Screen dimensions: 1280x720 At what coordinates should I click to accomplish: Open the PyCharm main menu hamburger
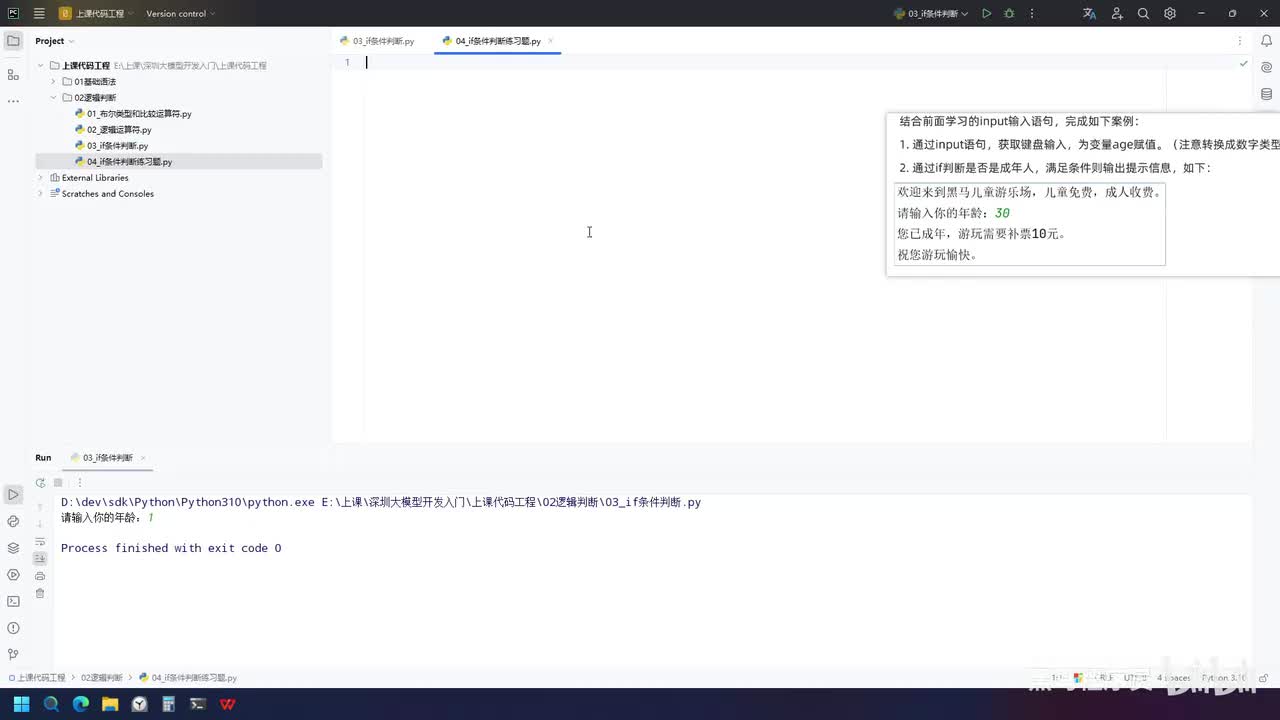click(x=39, y=14)
